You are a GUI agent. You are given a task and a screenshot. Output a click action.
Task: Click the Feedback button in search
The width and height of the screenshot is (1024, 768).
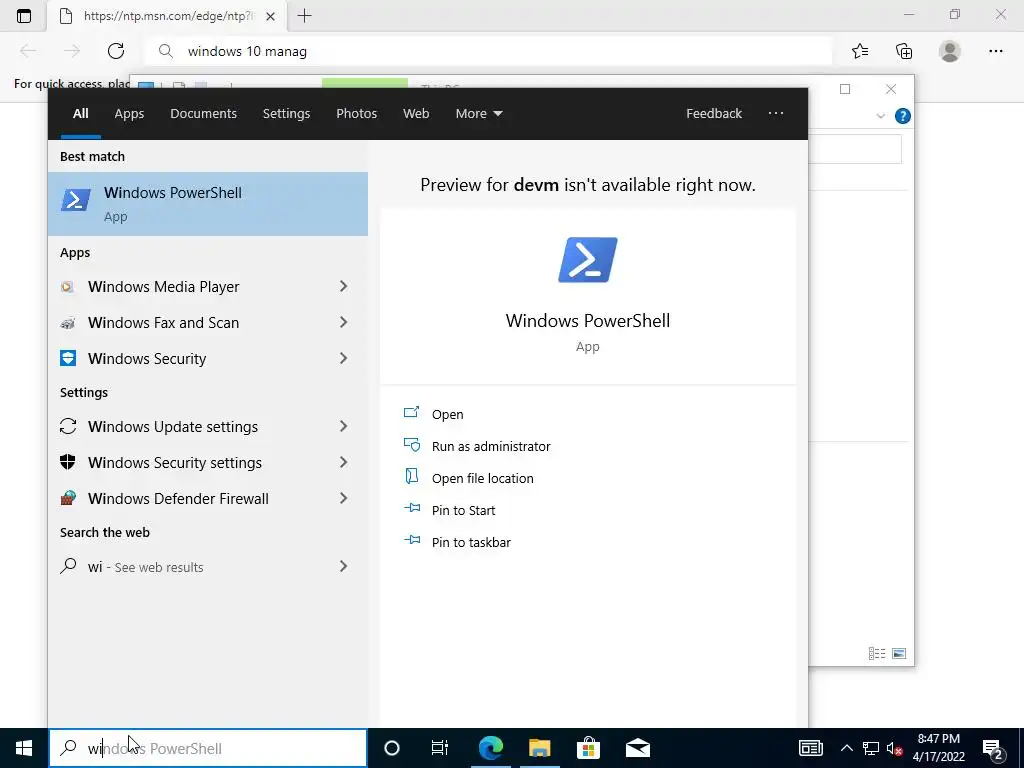(x=714, y=114)
